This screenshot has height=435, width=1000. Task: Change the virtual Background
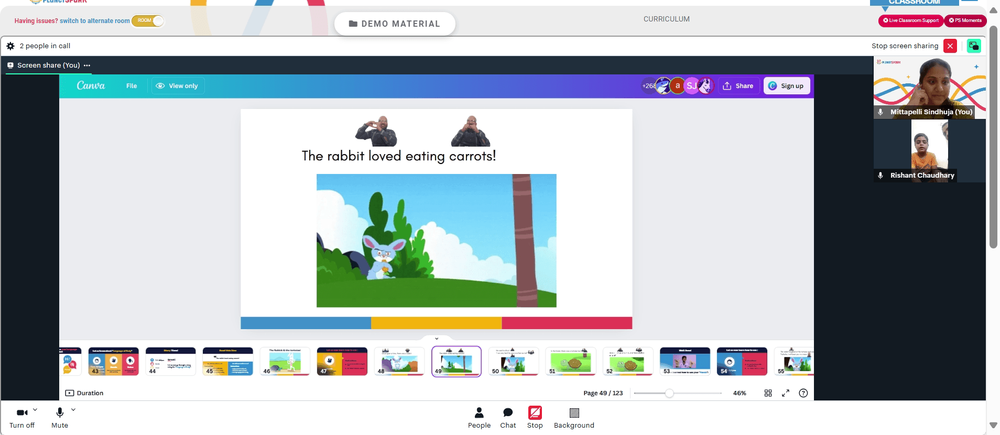pyautogui.click(x=574, y=418)
